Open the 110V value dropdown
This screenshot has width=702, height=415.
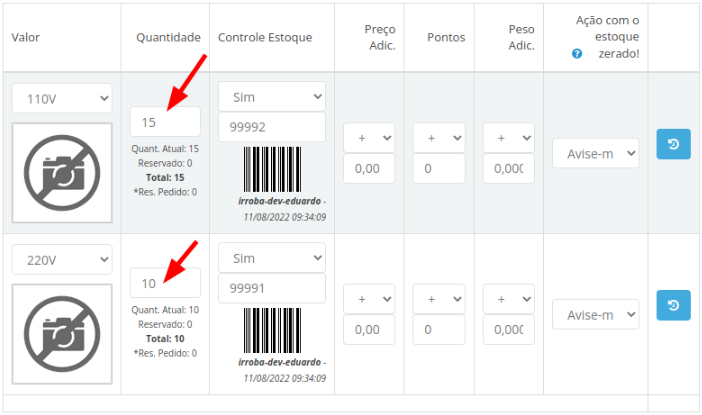[x=62, y=98]
